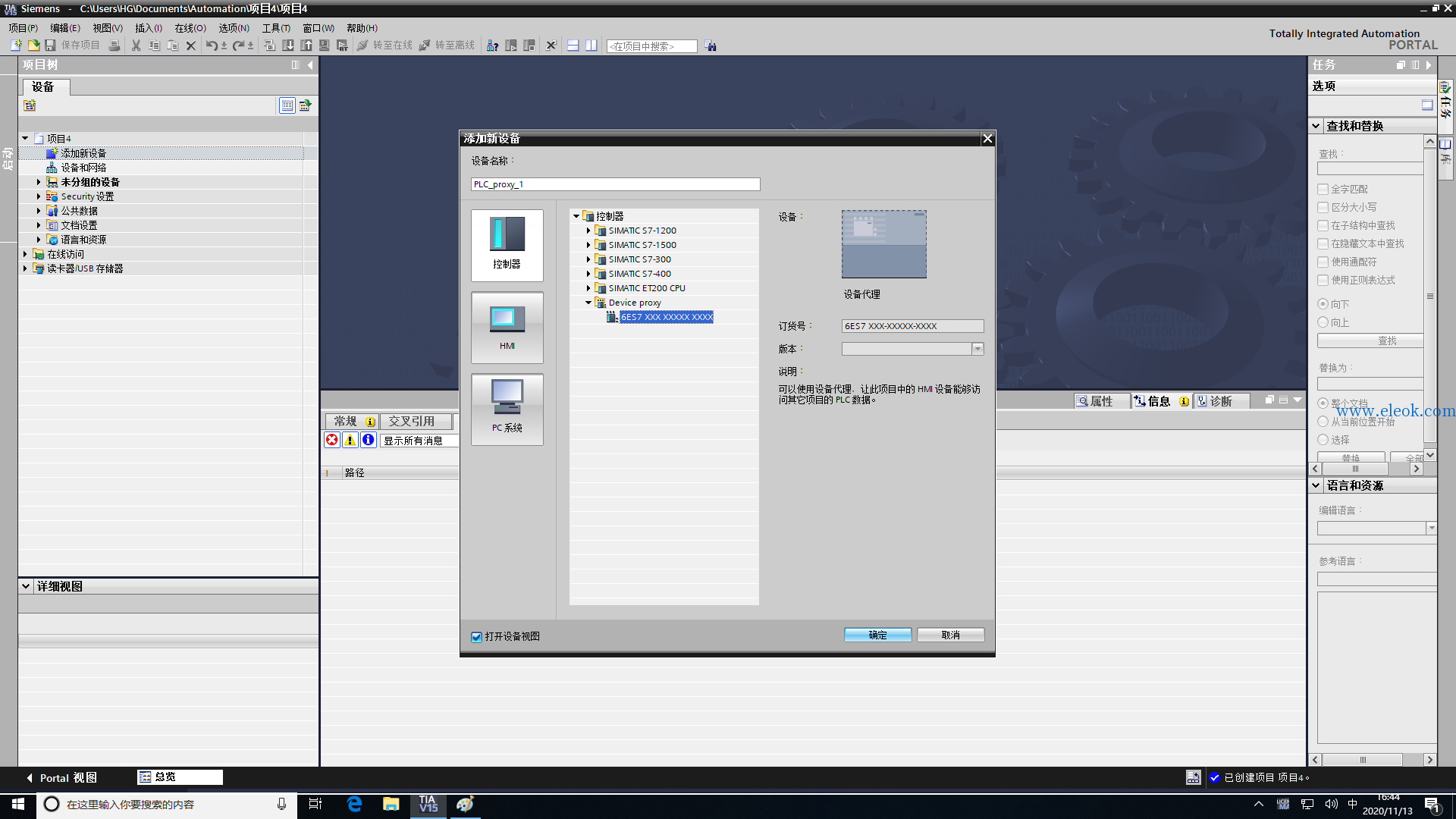Open 编辑(E) menu
Image resolution: width=1456 pixels, height=819 pixels.
click(x=65, y=28)
